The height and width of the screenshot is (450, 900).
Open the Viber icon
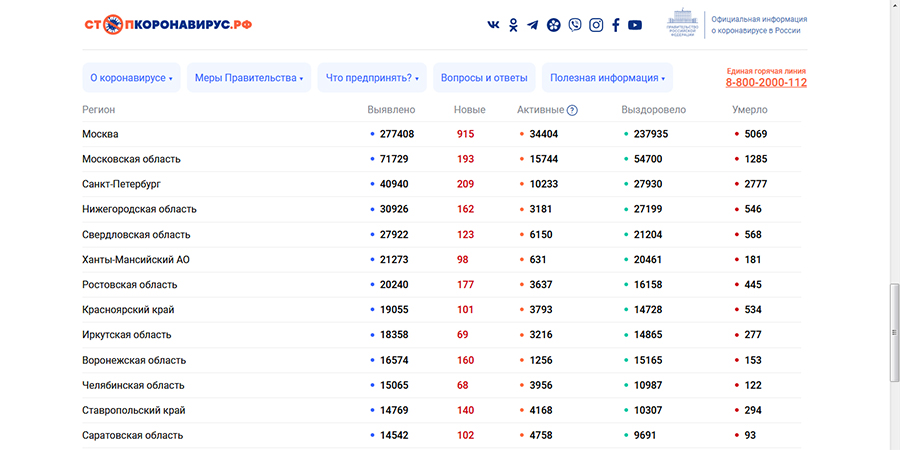(575, 25)
